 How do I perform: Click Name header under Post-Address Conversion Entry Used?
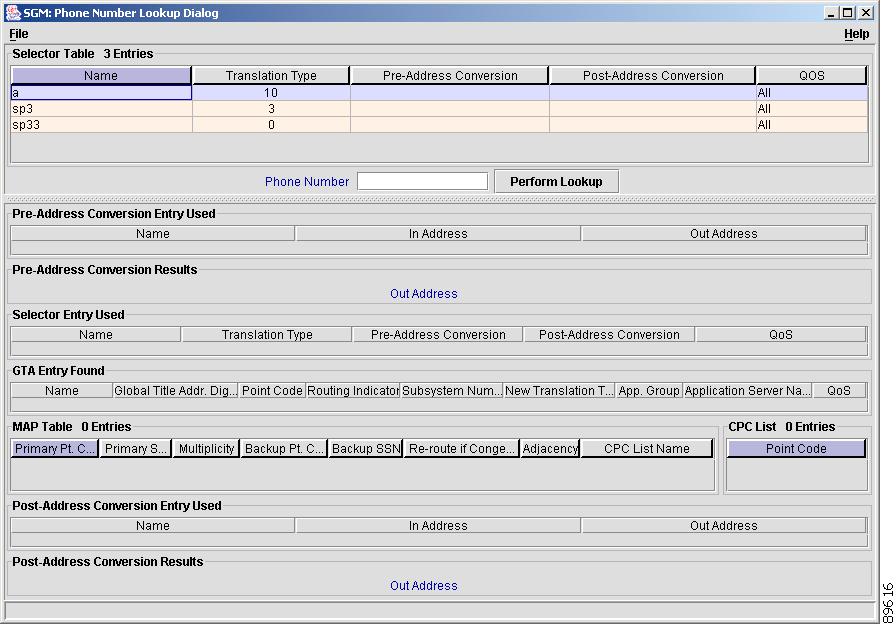[x=153, y=526]
